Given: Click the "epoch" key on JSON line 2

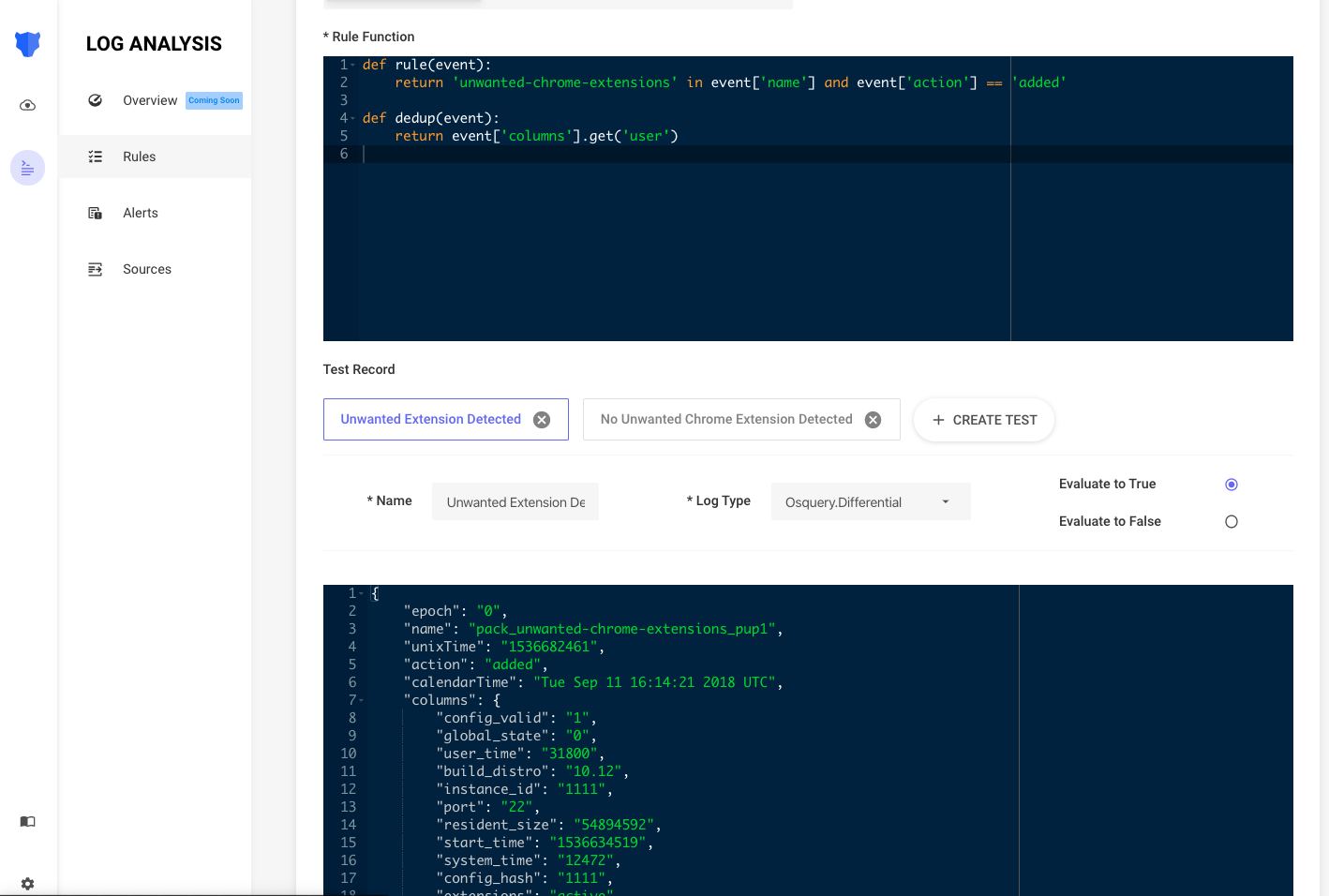Looking at the screenshot, I should pyautogui.click(x=432, y=611).
